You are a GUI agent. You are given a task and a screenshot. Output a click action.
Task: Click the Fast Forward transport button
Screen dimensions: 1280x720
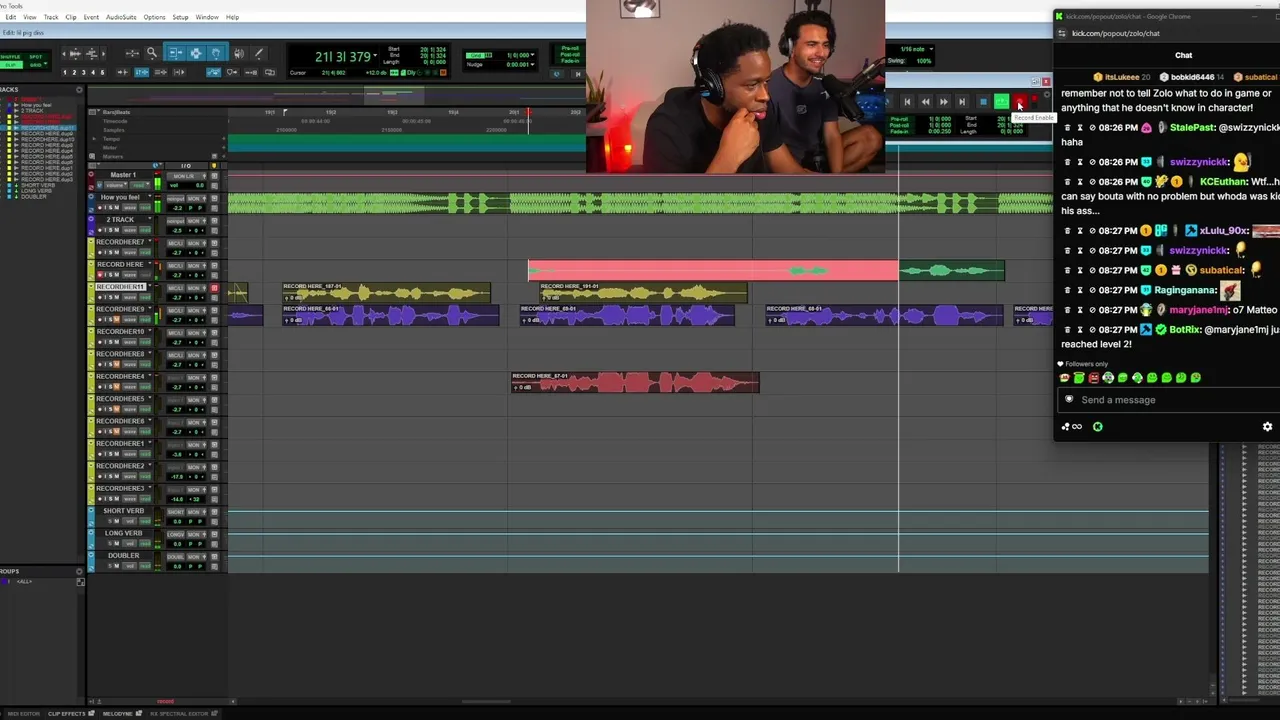point(944,102)
